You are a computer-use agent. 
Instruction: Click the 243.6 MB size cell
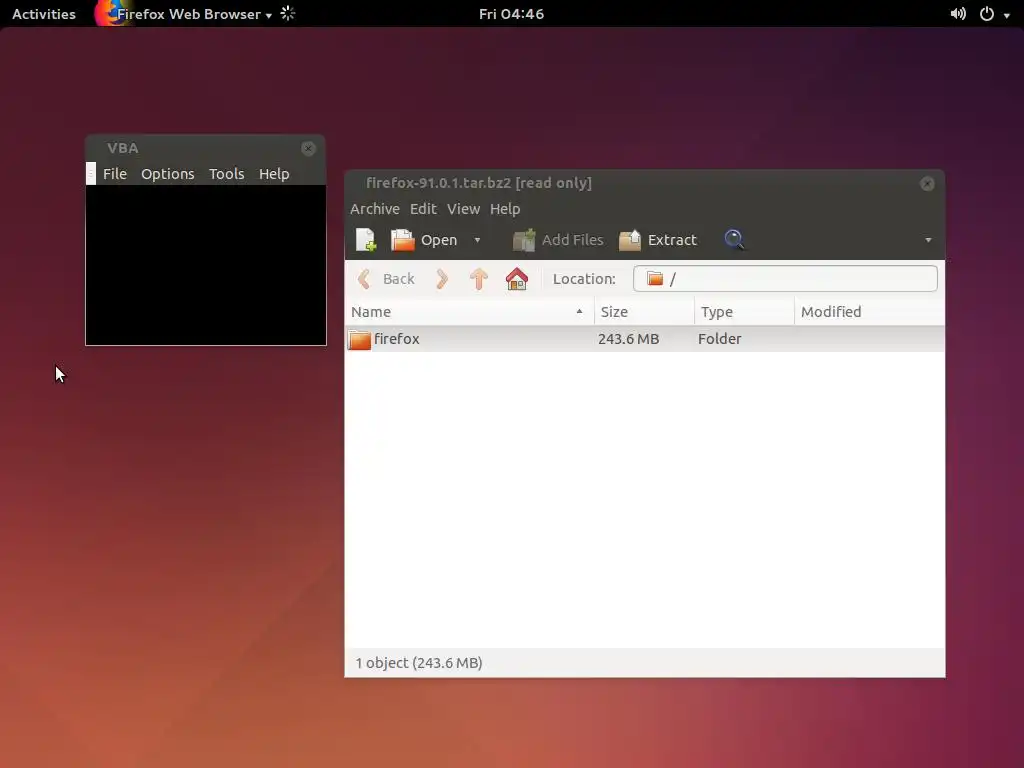click(628, 339)
